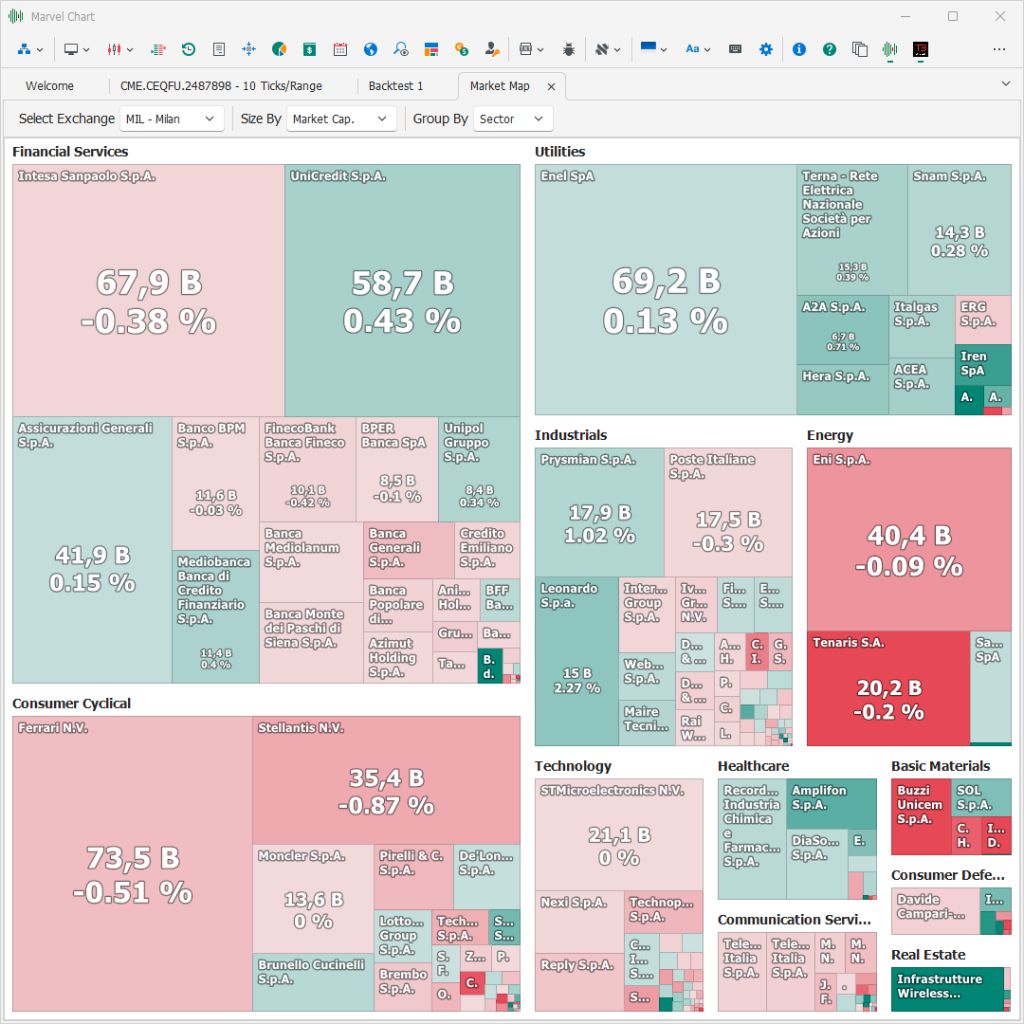Open the magnifier with eye icon

point(400,49)
